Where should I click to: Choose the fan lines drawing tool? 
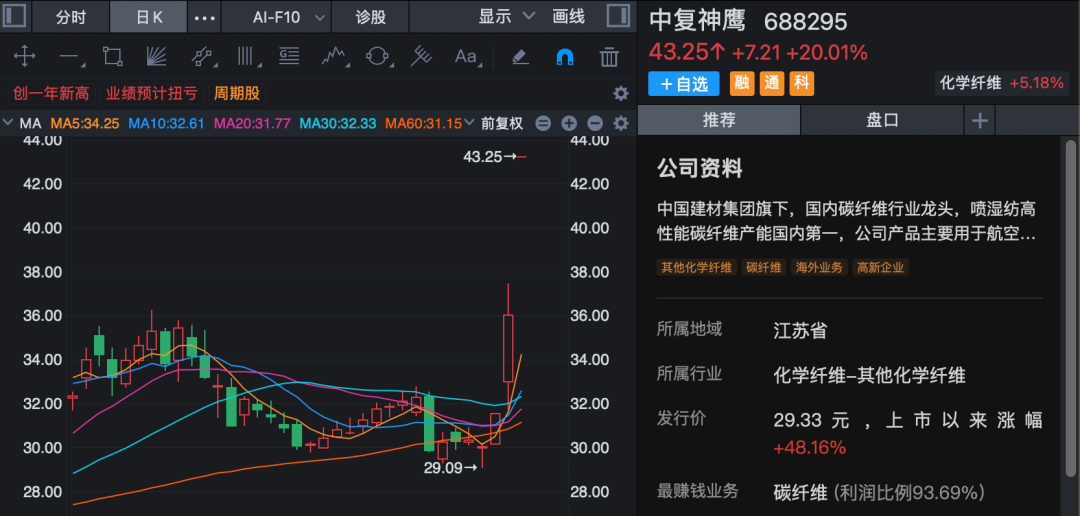[x=157, y=56]
